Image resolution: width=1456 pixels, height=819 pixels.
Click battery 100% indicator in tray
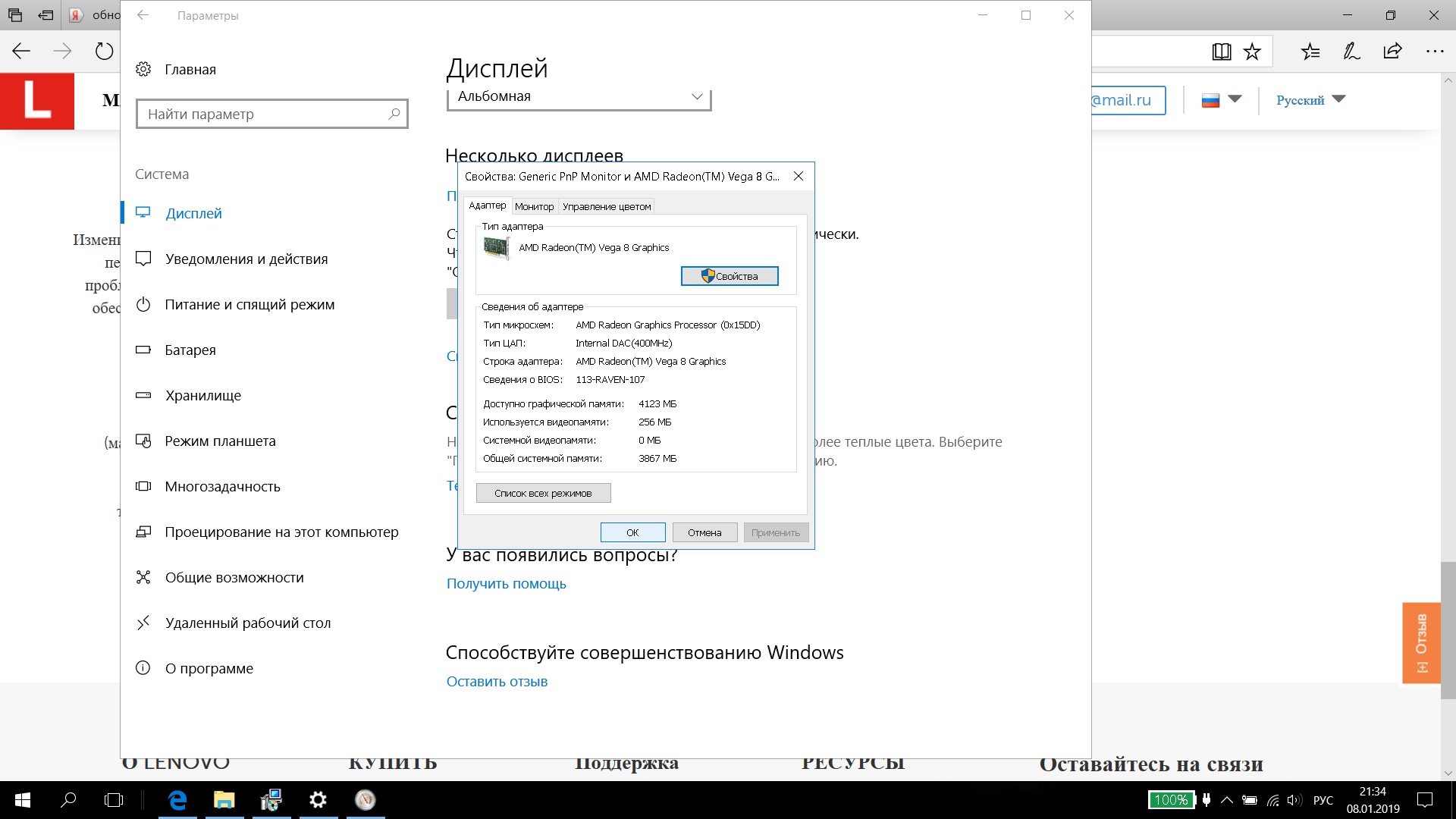point(1171,800)
